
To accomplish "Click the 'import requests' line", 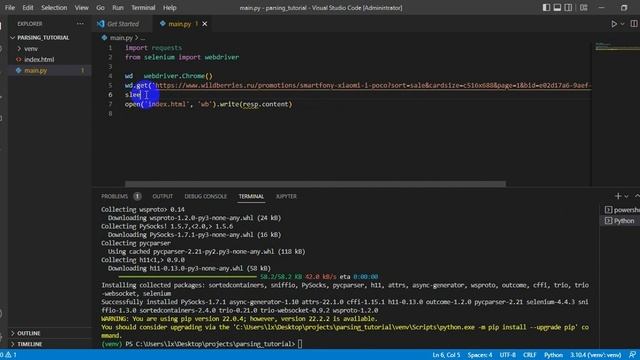I will point(153,48).
